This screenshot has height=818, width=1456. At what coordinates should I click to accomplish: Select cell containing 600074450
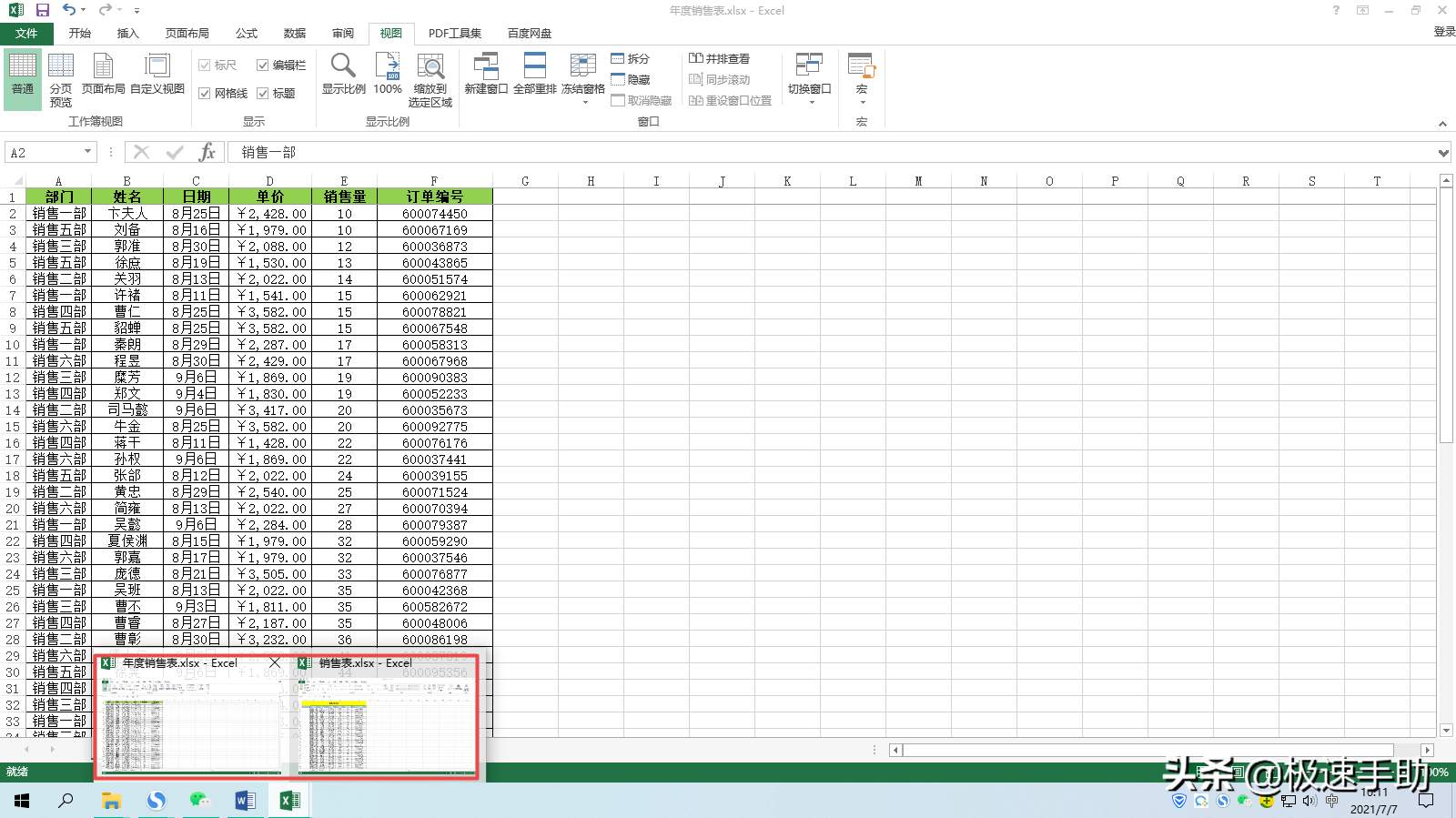click(435, 214)
